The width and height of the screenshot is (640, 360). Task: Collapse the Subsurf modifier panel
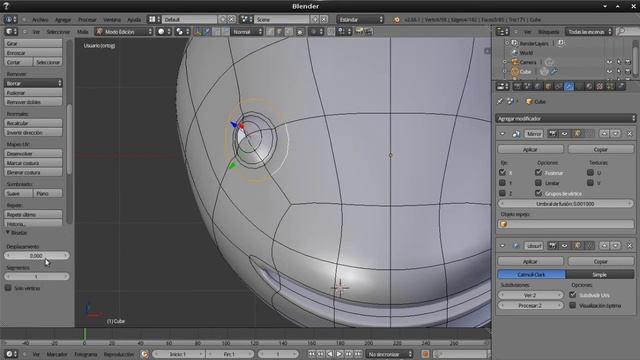(502, 245)
